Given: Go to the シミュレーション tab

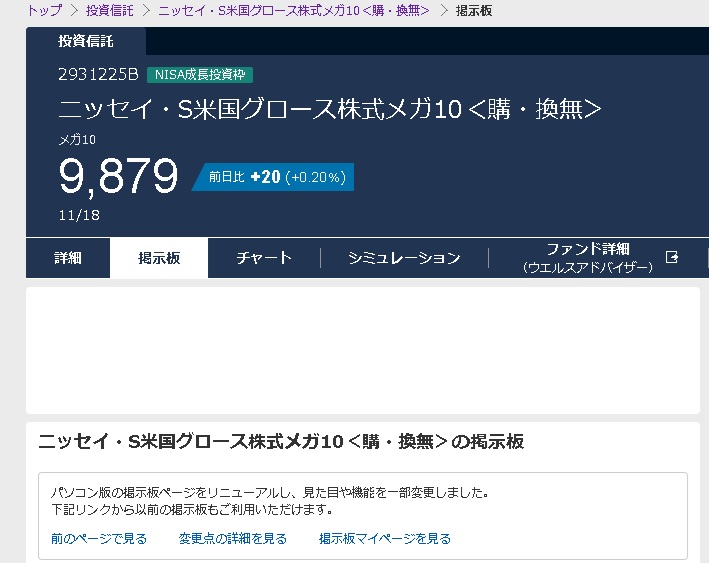Looking at the screenshot, I should (404, 258).
